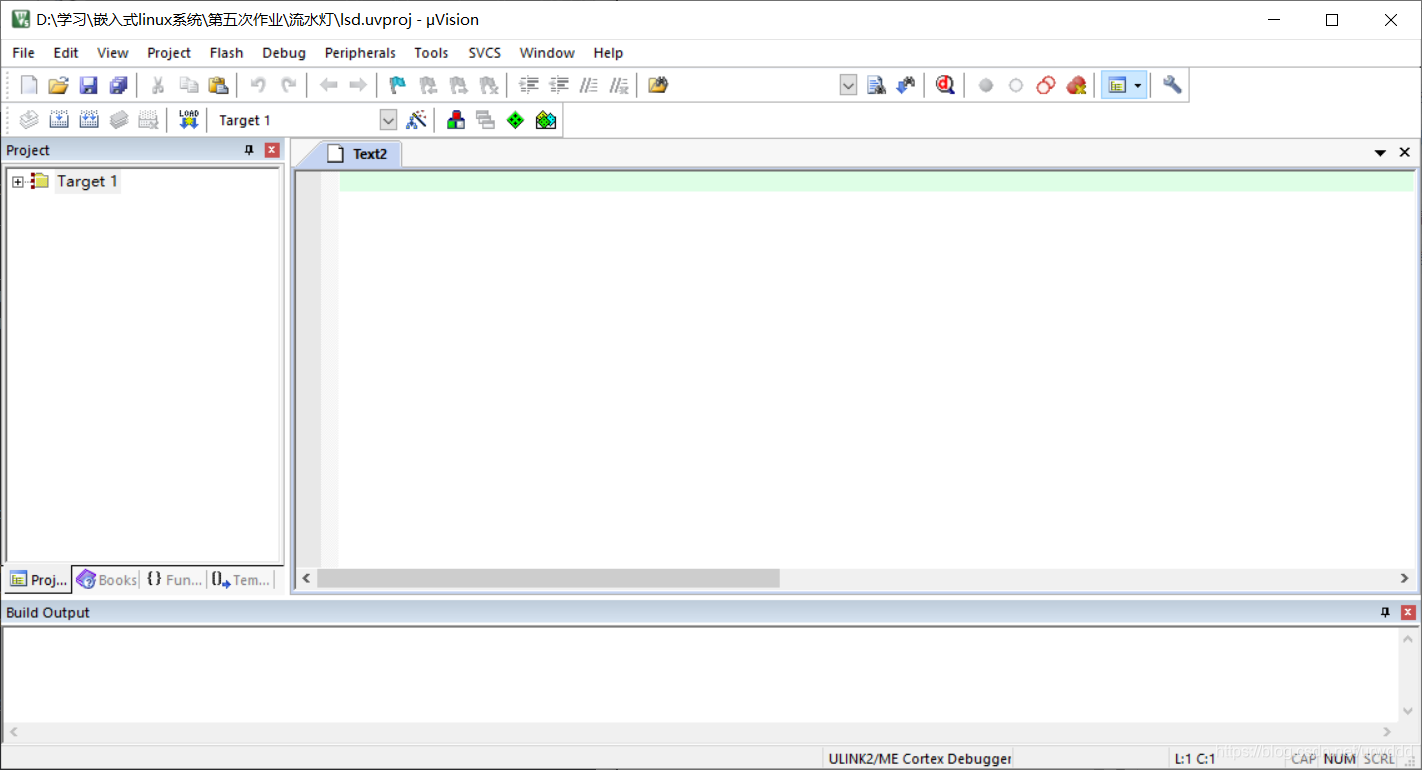1422x770 pixels.
Task: Click the Cut scissors icon
Action: point(157,85)
